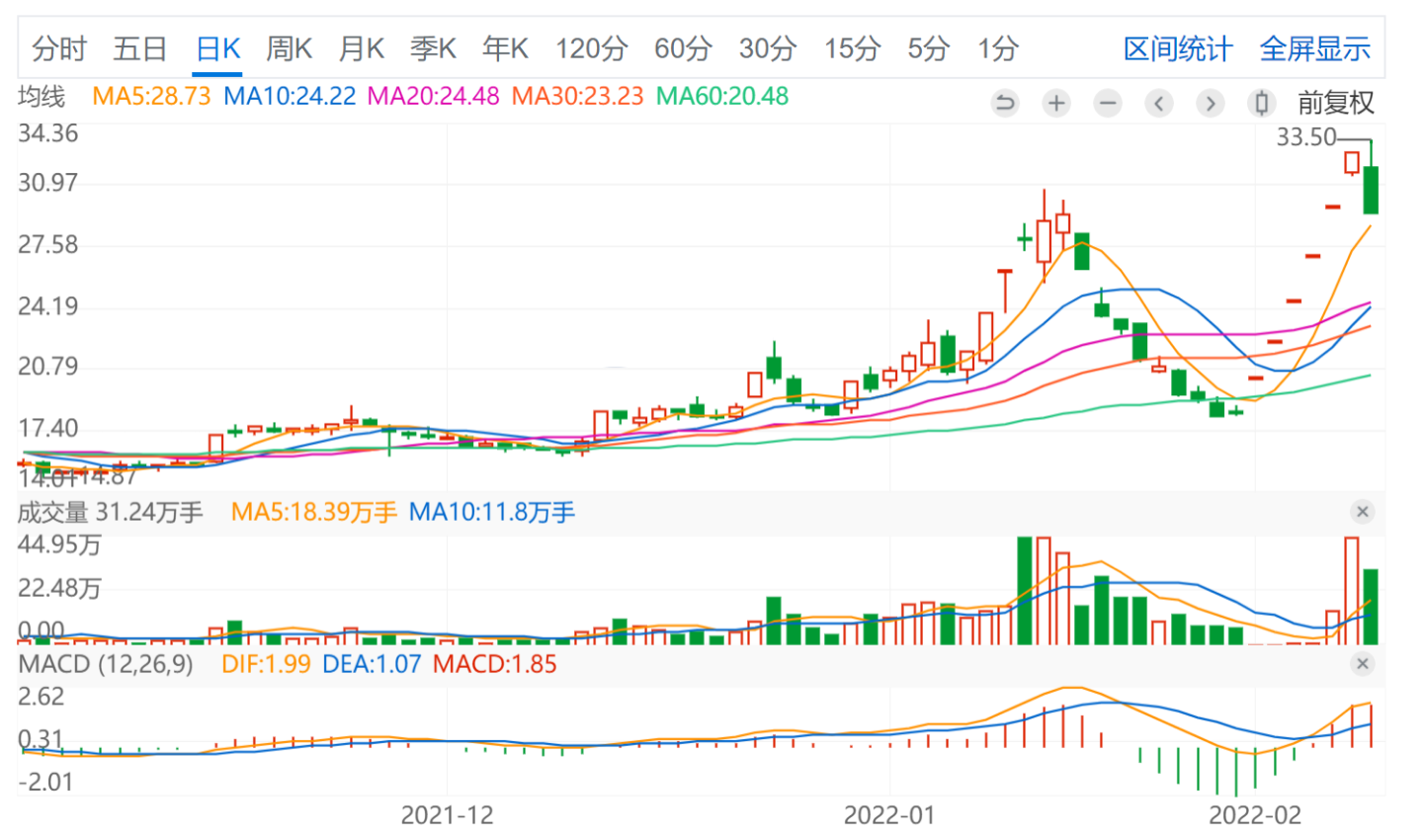
Task: Click the MA20:24.48 legend value
Action: pyautogui.click(x=434, y=96)
